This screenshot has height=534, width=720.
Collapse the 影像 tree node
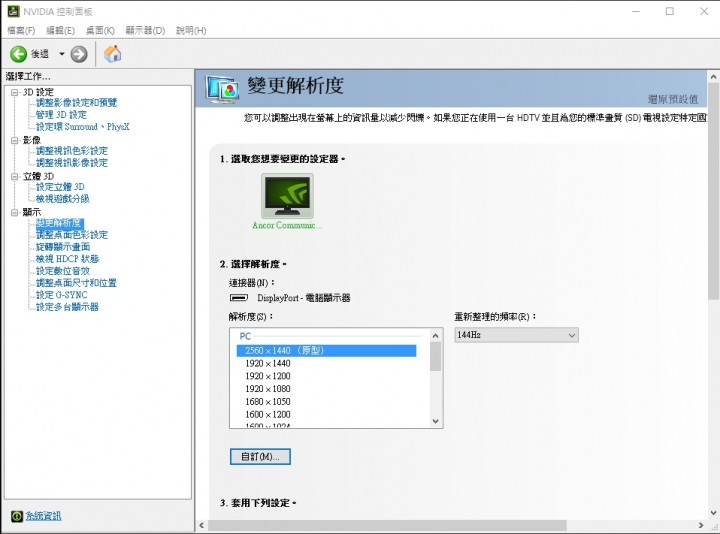click(x=15, y=140)
